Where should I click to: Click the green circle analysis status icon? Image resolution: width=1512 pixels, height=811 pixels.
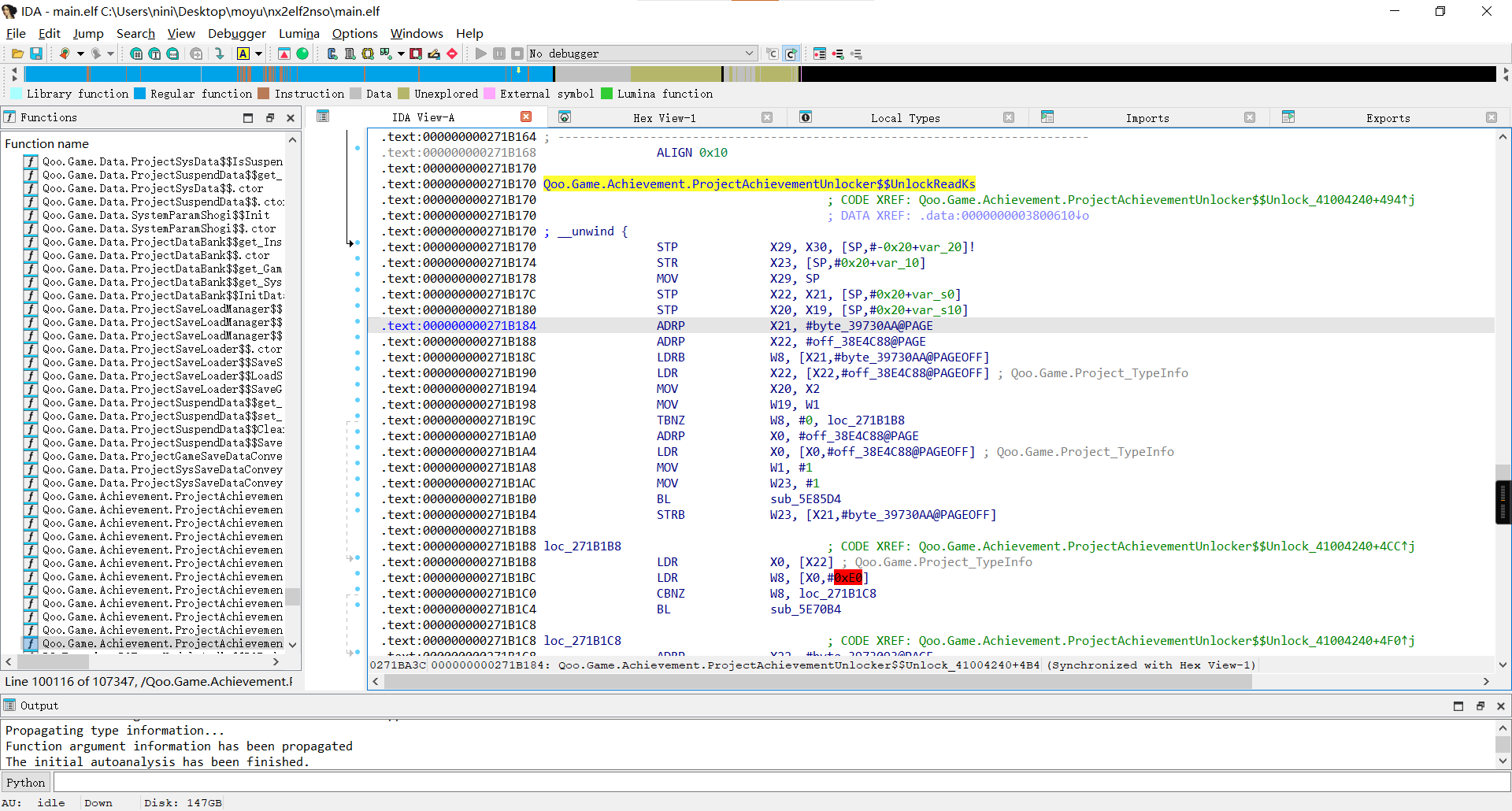coord(302,54)
